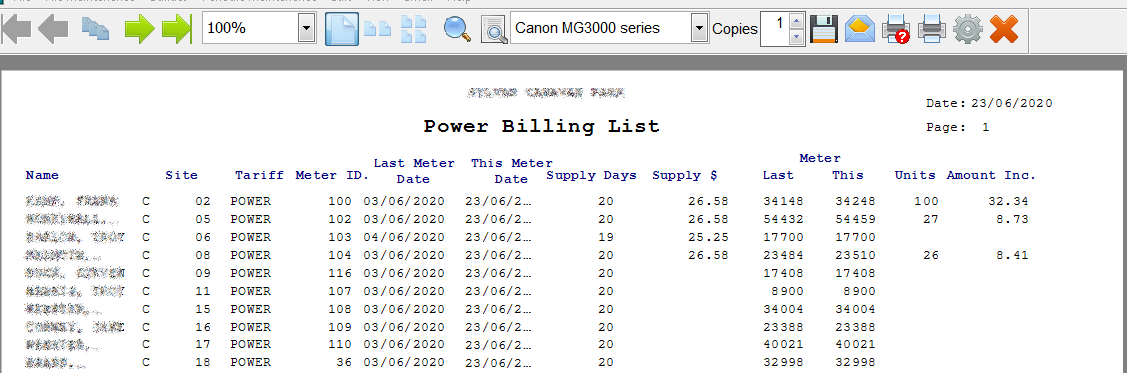Email the report via envelope icon
Screen dimensions: 1127x373
(860, 29)
